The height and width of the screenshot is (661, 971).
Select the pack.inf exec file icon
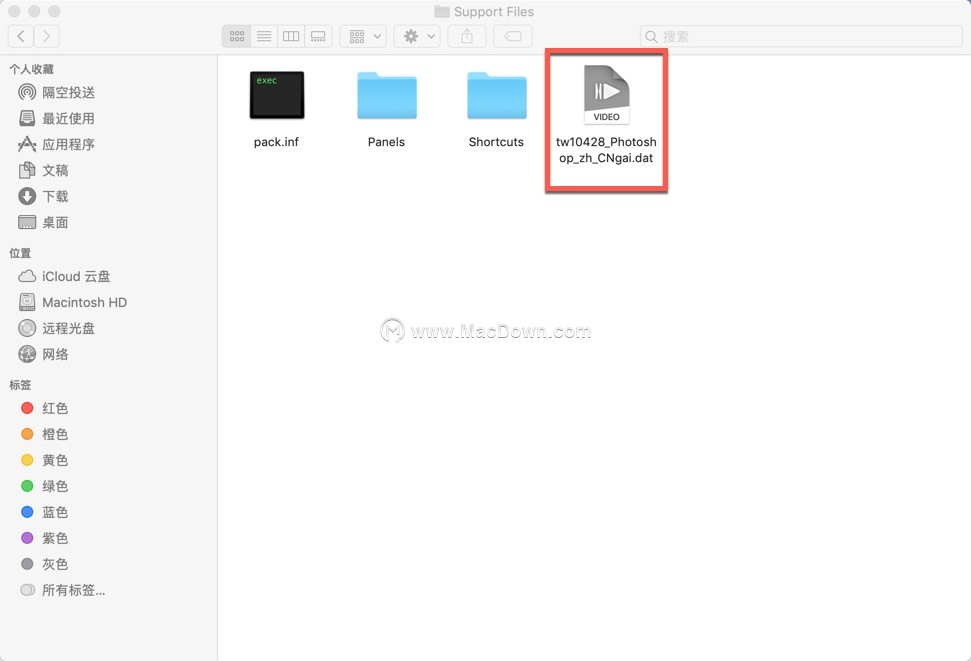[277, 95]
